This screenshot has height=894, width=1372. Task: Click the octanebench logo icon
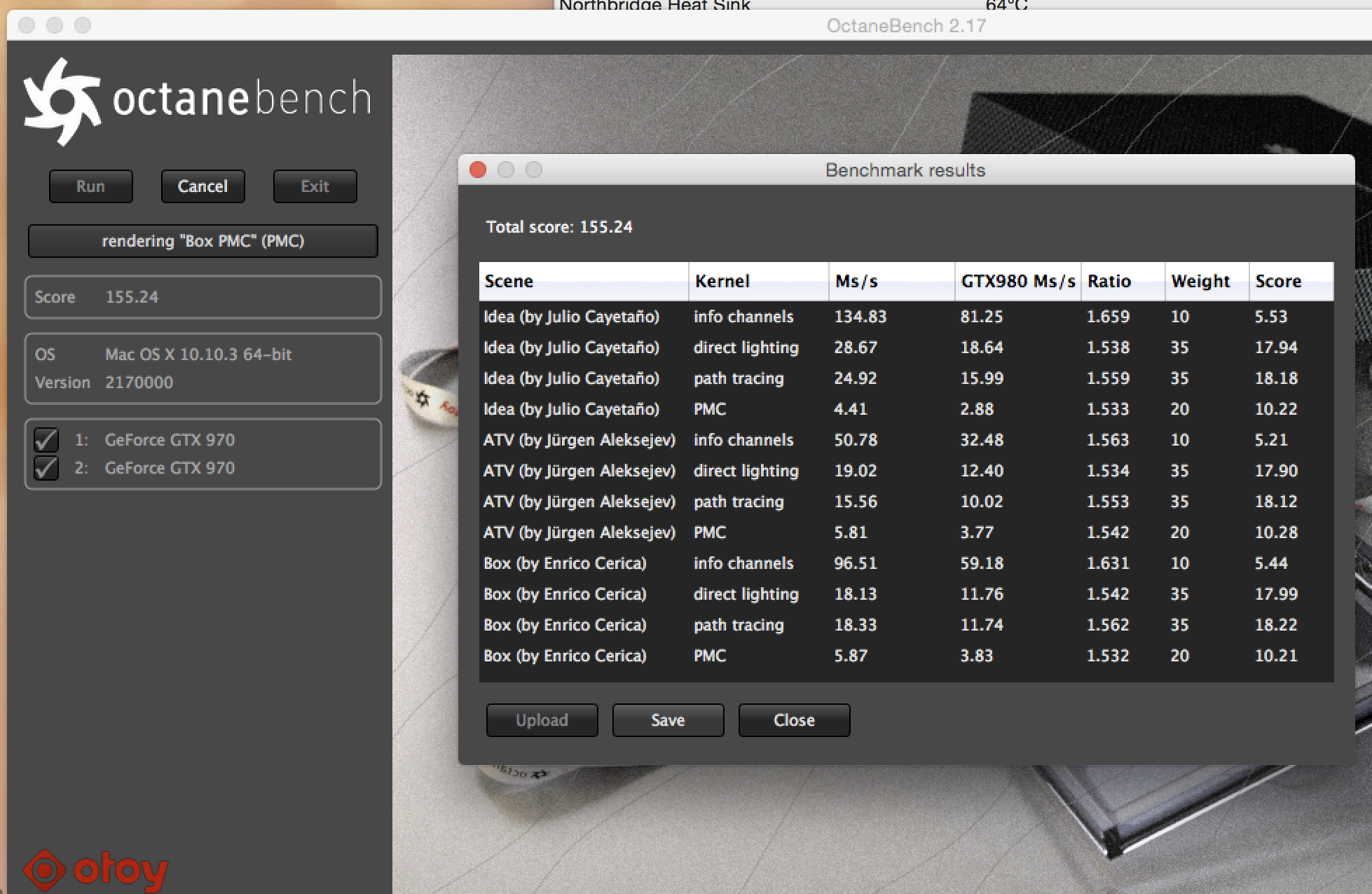[62, 102]
